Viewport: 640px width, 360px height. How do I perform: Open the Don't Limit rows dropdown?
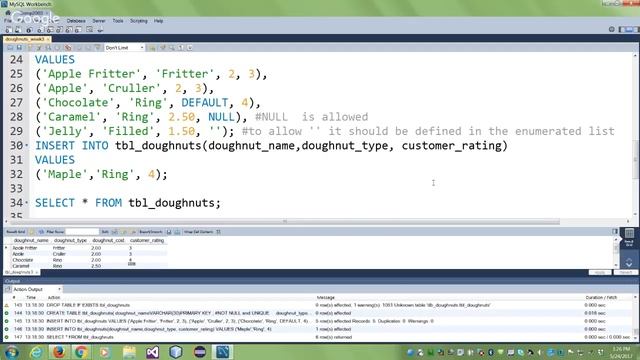(x=124, y=48)
